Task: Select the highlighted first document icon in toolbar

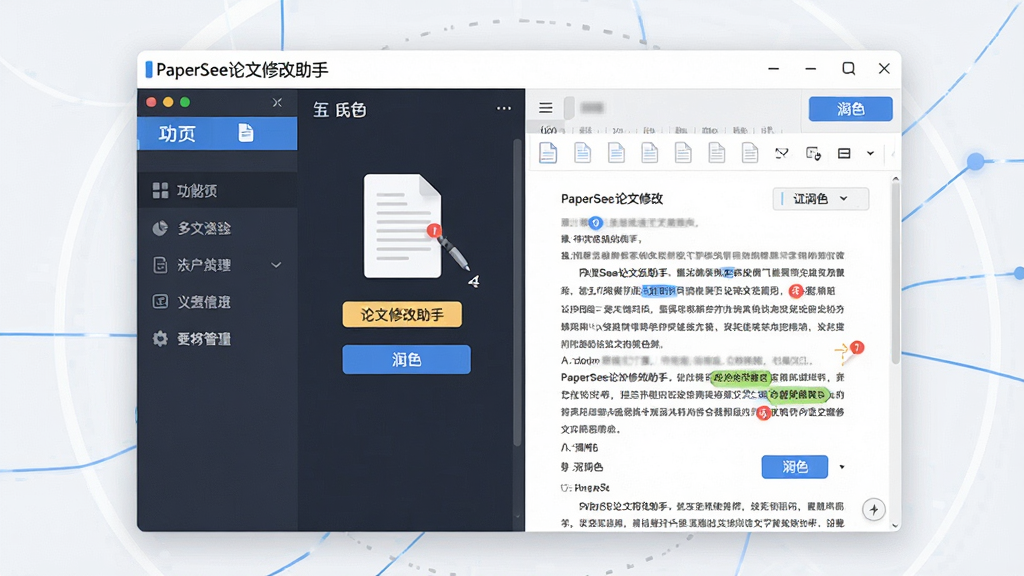Action: pos(548,153)
